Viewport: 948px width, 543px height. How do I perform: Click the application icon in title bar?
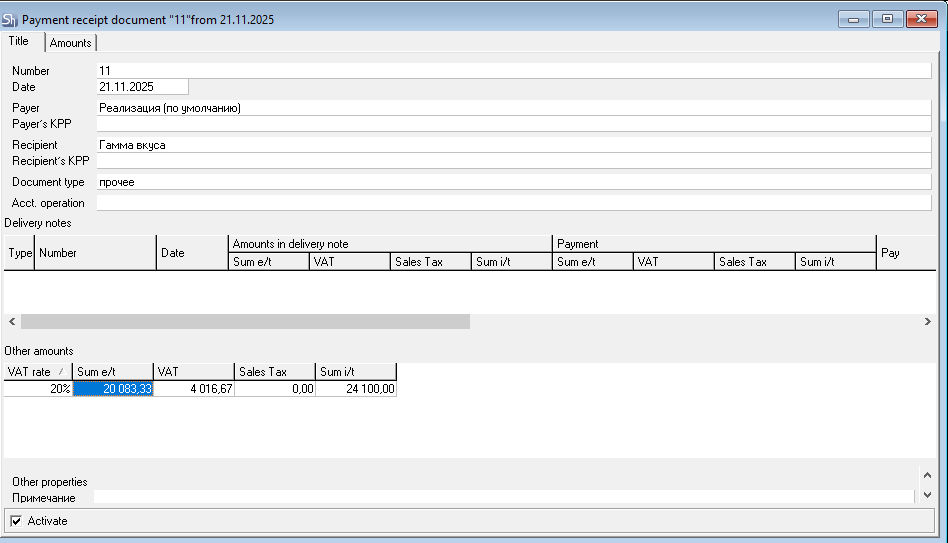pos(11,19)
